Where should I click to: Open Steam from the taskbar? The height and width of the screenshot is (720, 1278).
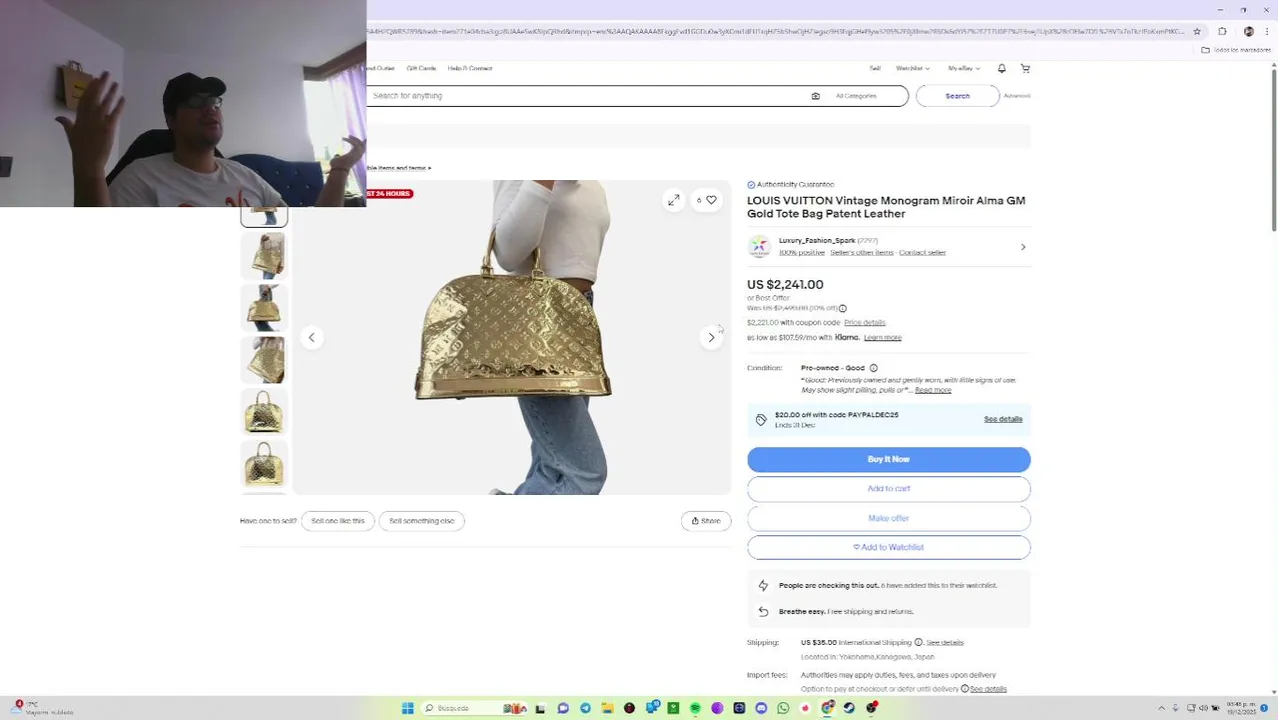click(x=849, y=708)
